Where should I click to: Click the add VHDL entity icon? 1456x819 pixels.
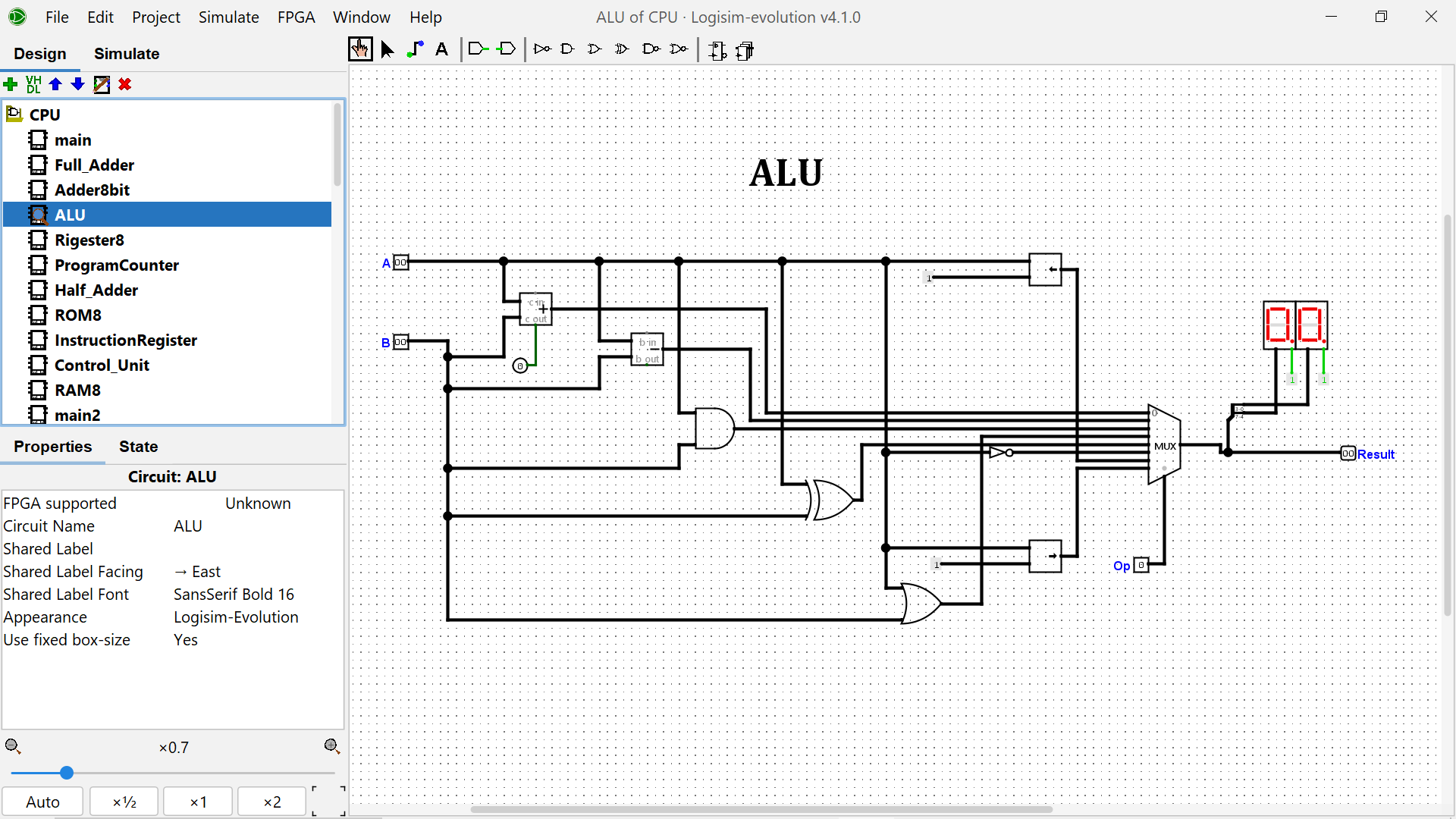[33, 84]
